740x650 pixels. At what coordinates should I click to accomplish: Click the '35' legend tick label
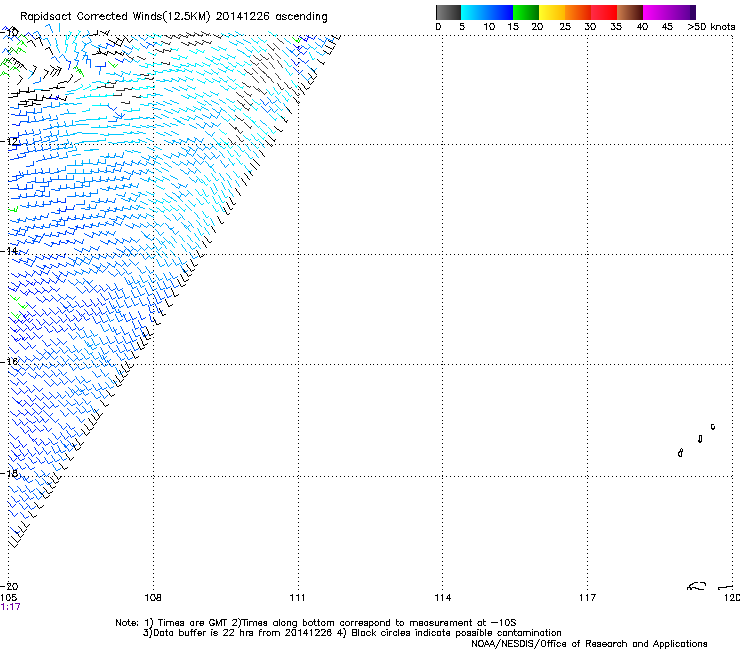[616, 27]
